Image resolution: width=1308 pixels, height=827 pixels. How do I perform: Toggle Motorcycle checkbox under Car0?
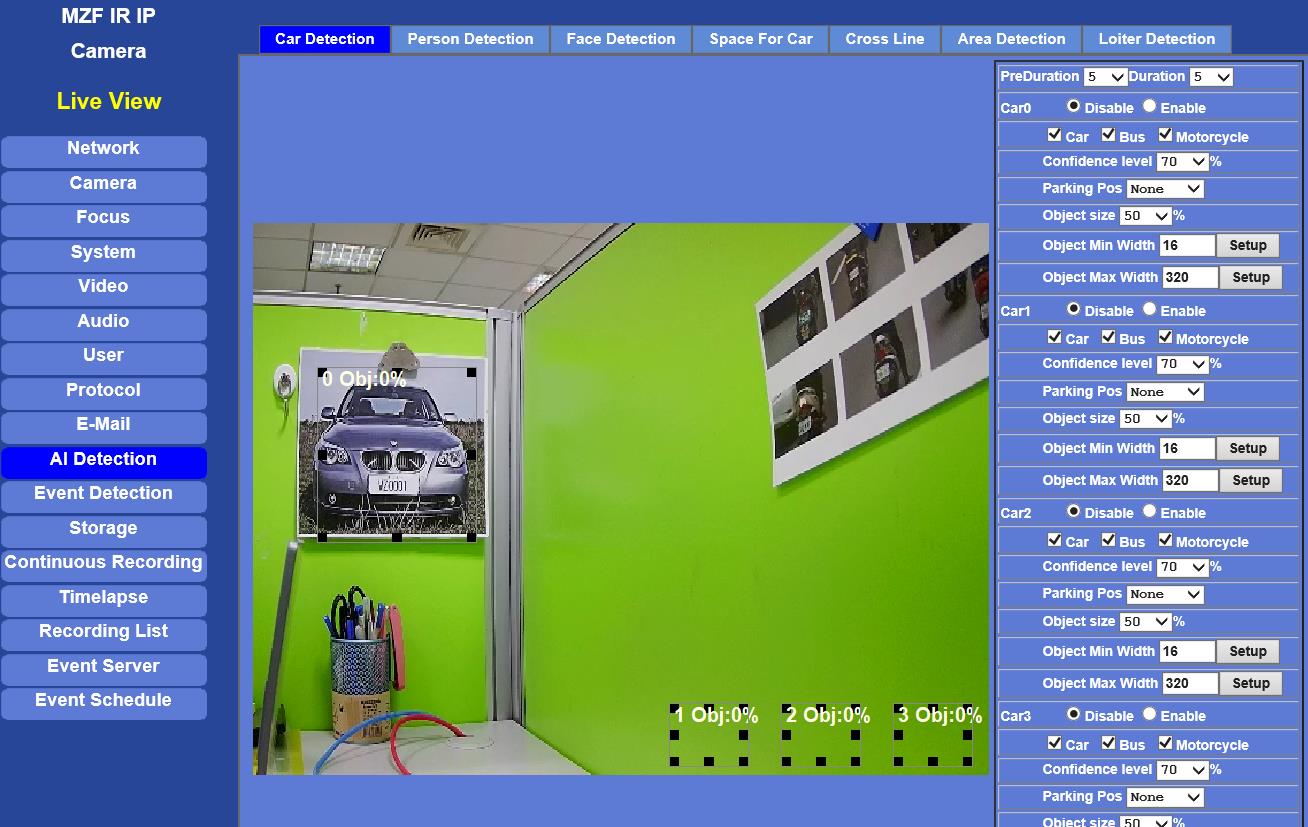pyautogui.click(x=1165, y=134)
